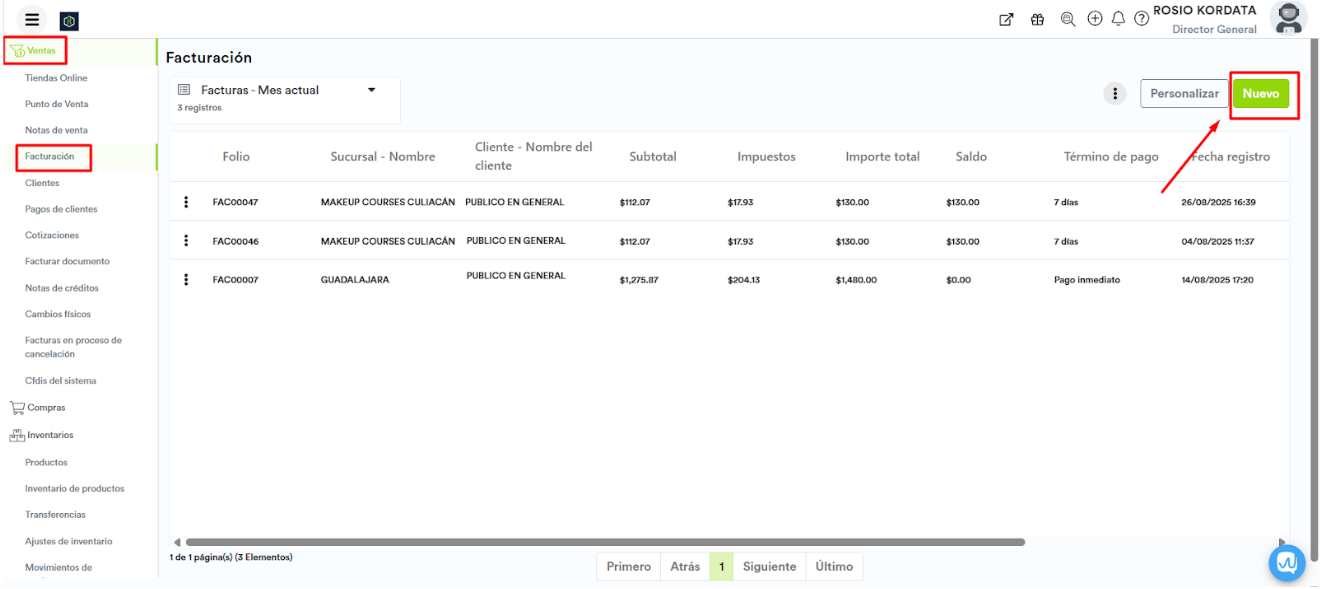
Task: Open the more options menu beside Personalizar
Action: tap(1115, 94)
